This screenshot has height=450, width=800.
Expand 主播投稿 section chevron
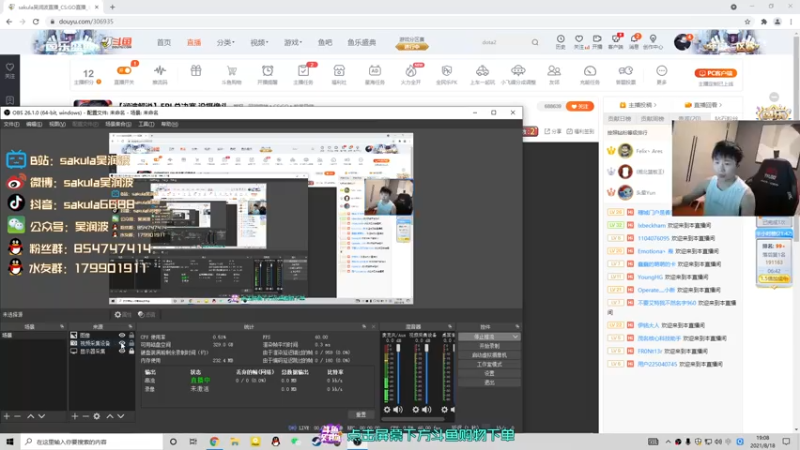tap(655, 105)
